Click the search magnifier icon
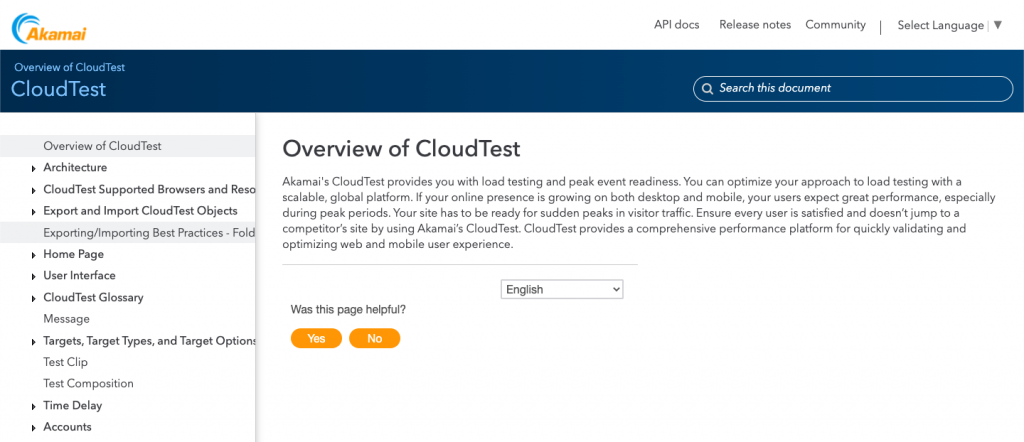The image size is (1024, 442). [707, 89]
